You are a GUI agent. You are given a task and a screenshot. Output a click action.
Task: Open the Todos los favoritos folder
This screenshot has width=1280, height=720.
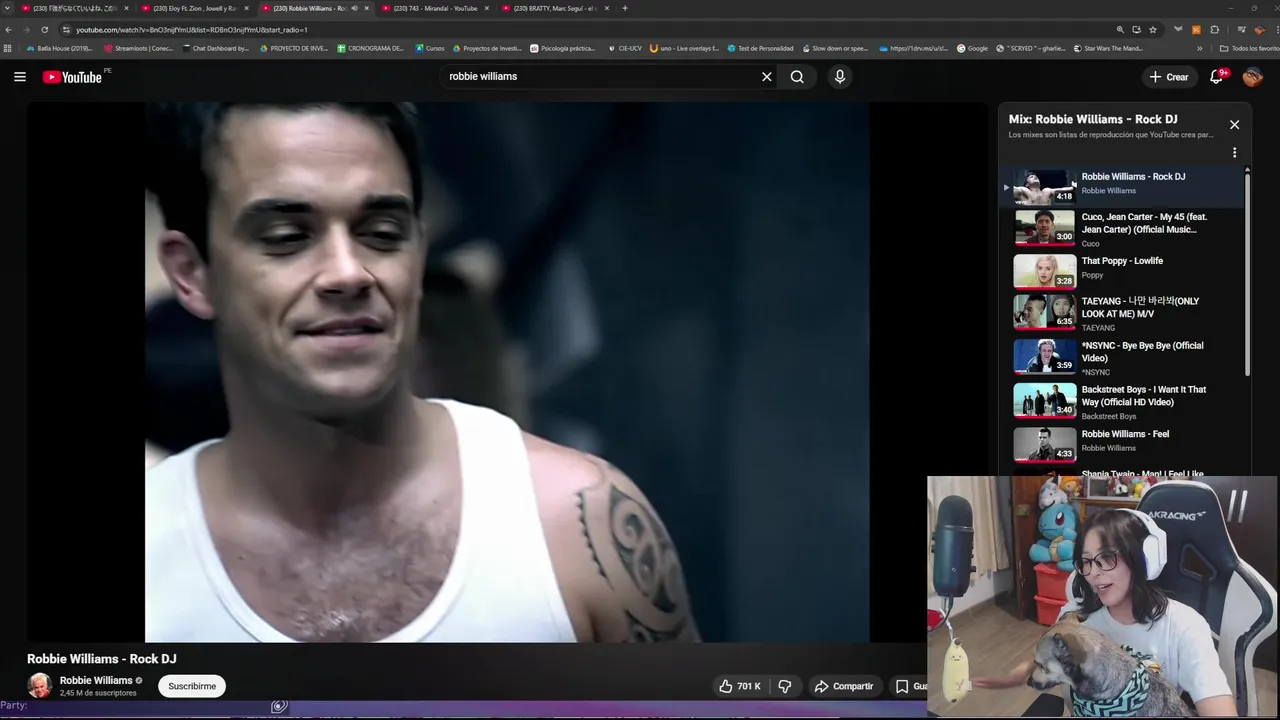1249,48
